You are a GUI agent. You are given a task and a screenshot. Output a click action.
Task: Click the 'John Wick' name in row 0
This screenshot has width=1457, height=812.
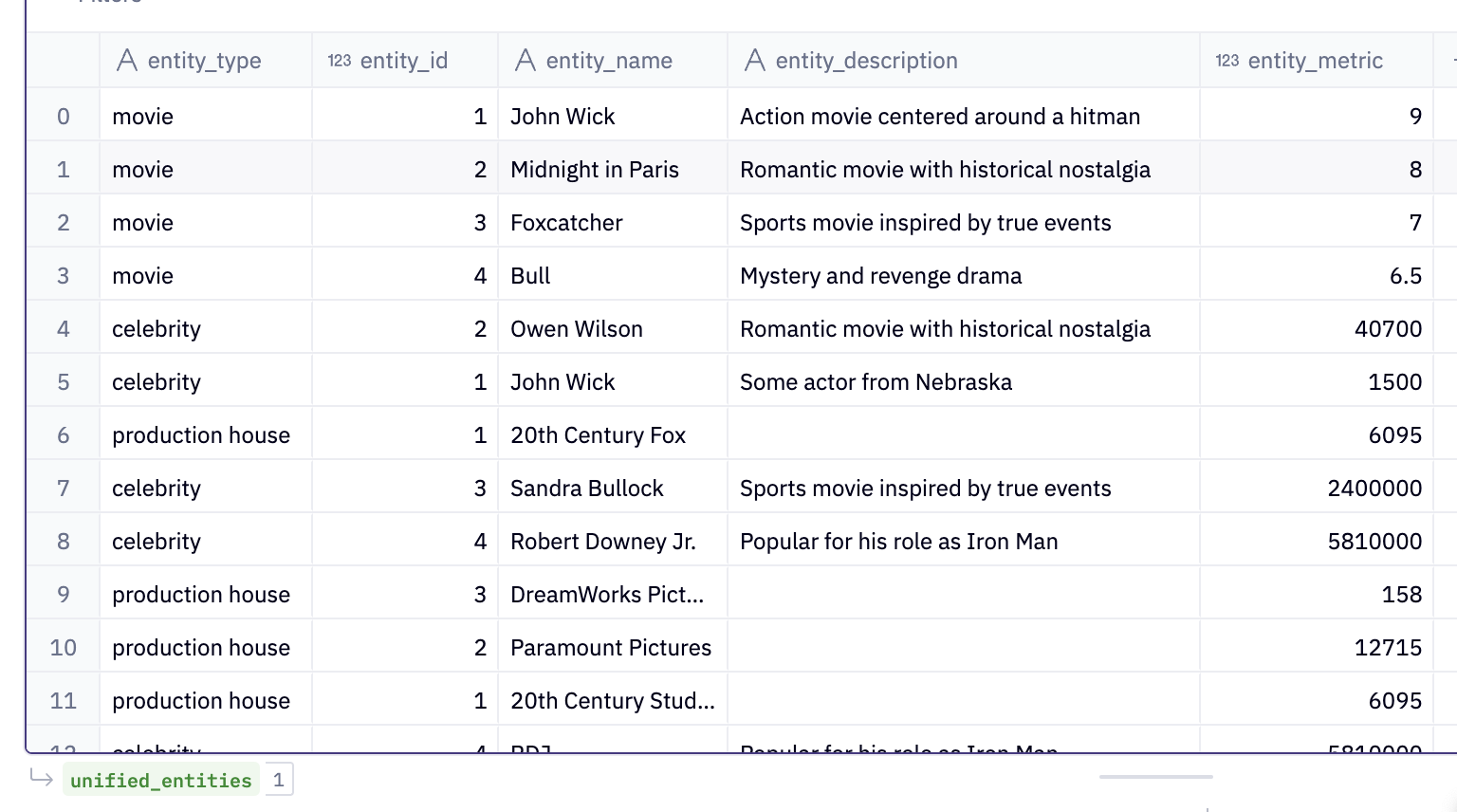pos(563,117)
